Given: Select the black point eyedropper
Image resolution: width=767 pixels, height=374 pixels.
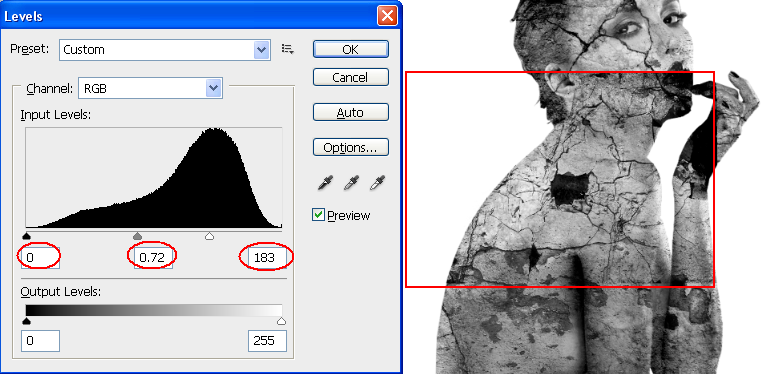Looking at the screenshot, I should (324, 183).
